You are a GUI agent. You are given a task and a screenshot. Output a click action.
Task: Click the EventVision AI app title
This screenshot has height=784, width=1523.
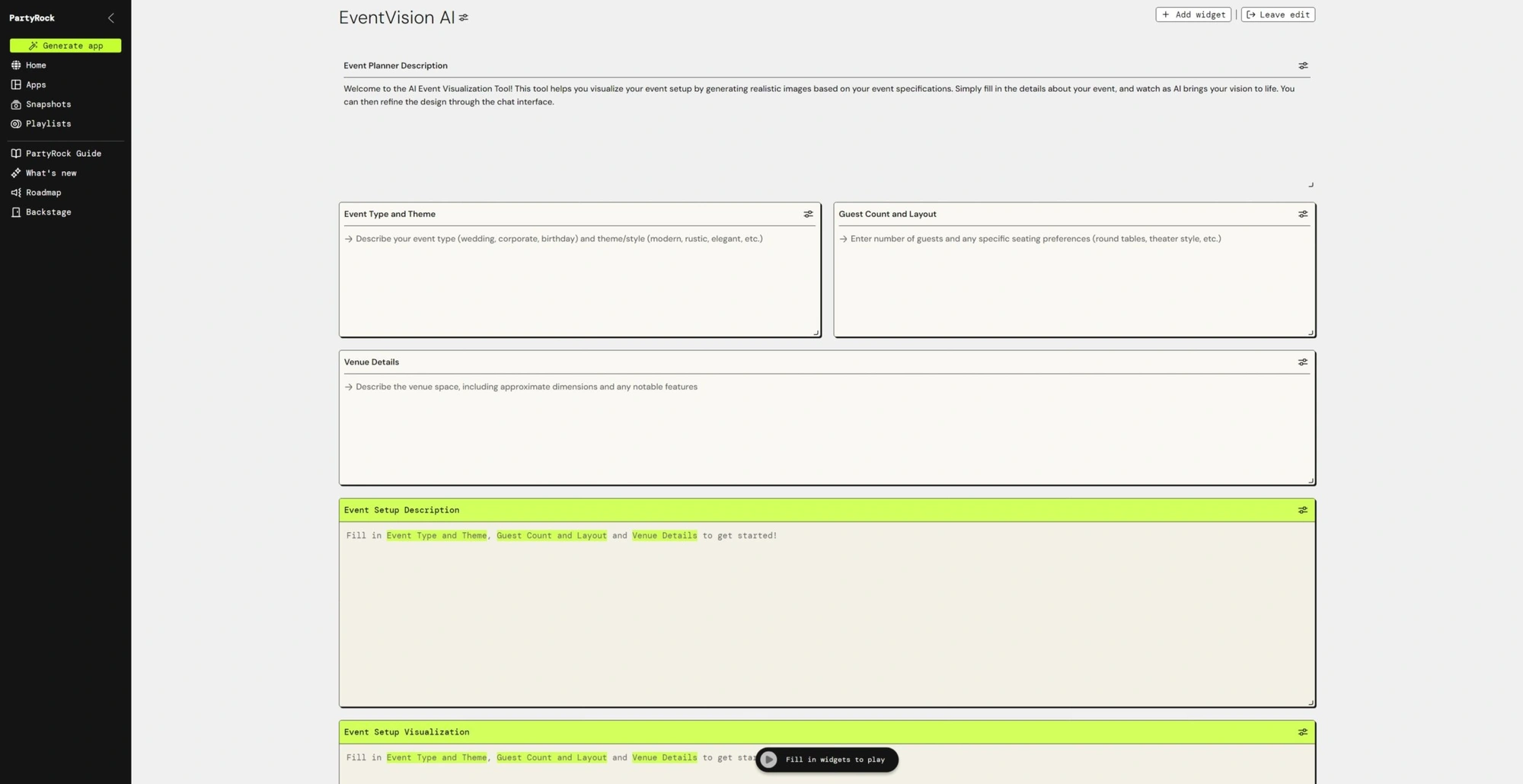pos(397,18)
